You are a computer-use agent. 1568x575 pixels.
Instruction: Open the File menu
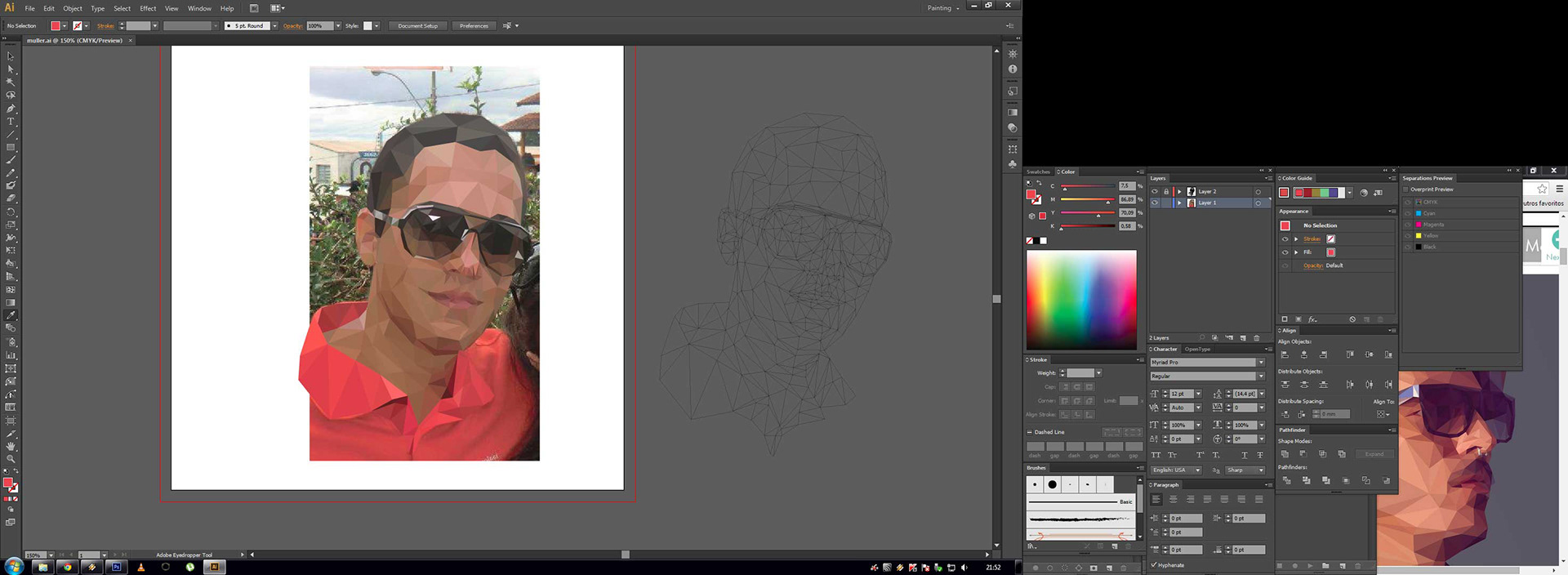pyautogui.click(x=29, y=8)
